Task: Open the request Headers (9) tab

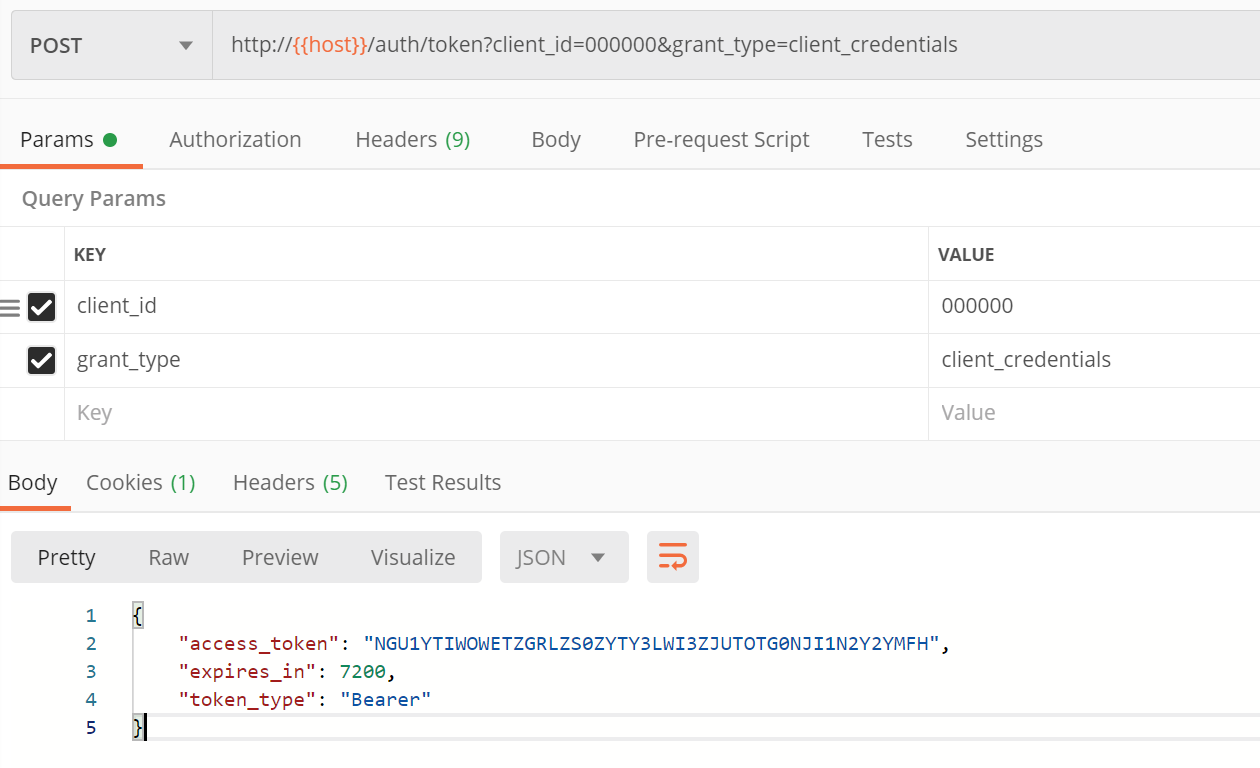Action: tap(412, 140)
